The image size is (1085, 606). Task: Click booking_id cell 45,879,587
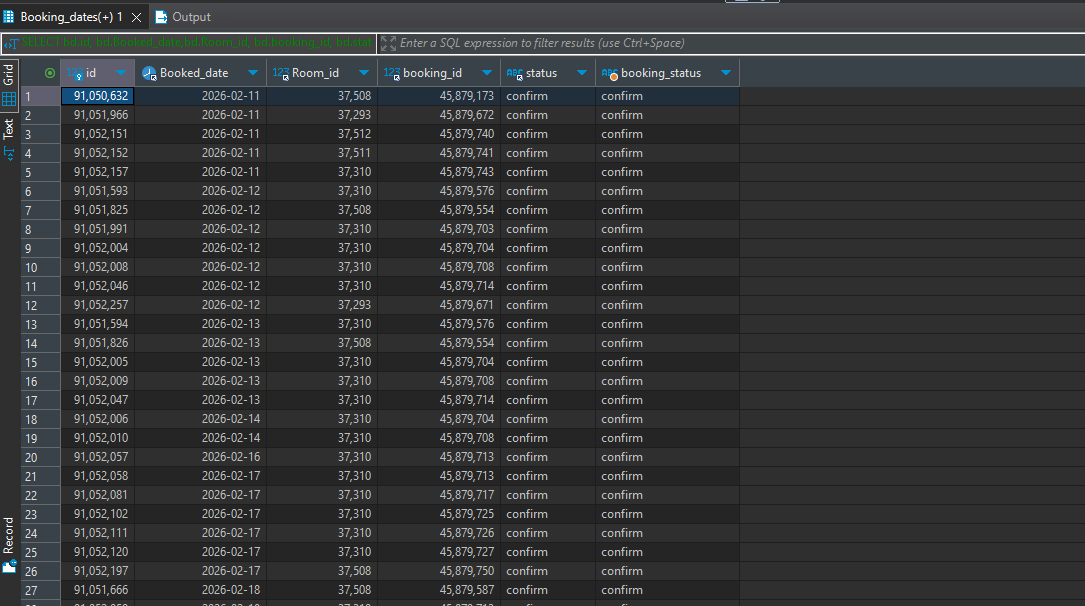(x=439, y=590)
